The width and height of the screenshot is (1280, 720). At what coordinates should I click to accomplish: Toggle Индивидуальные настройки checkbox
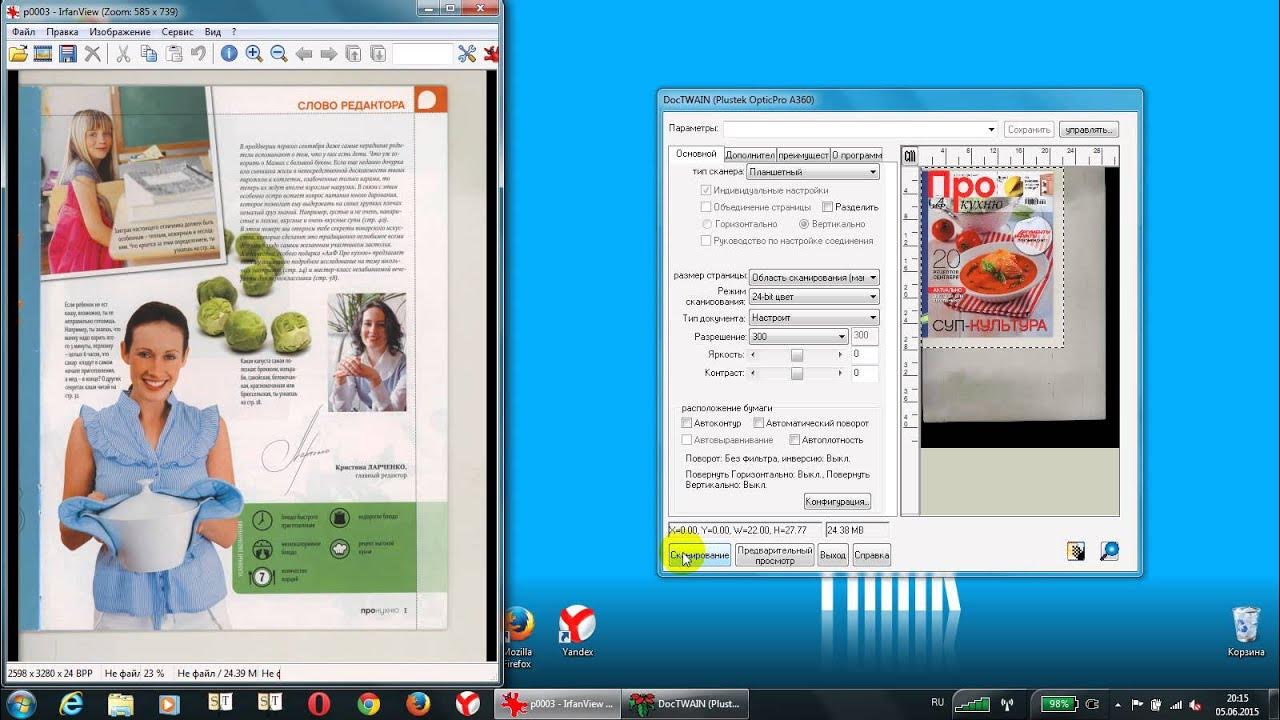pos(706,190)
